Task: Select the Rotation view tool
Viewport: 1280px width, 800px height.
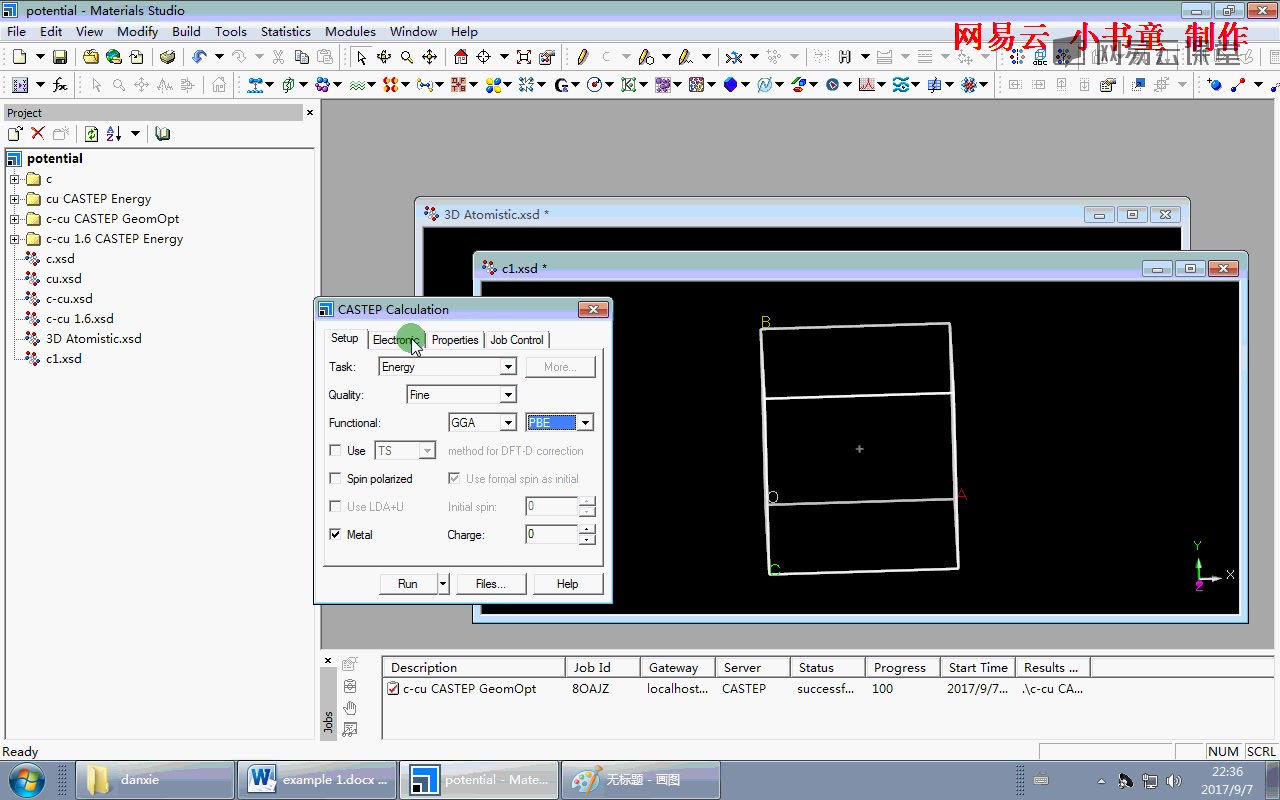Action: click(384, 57)
